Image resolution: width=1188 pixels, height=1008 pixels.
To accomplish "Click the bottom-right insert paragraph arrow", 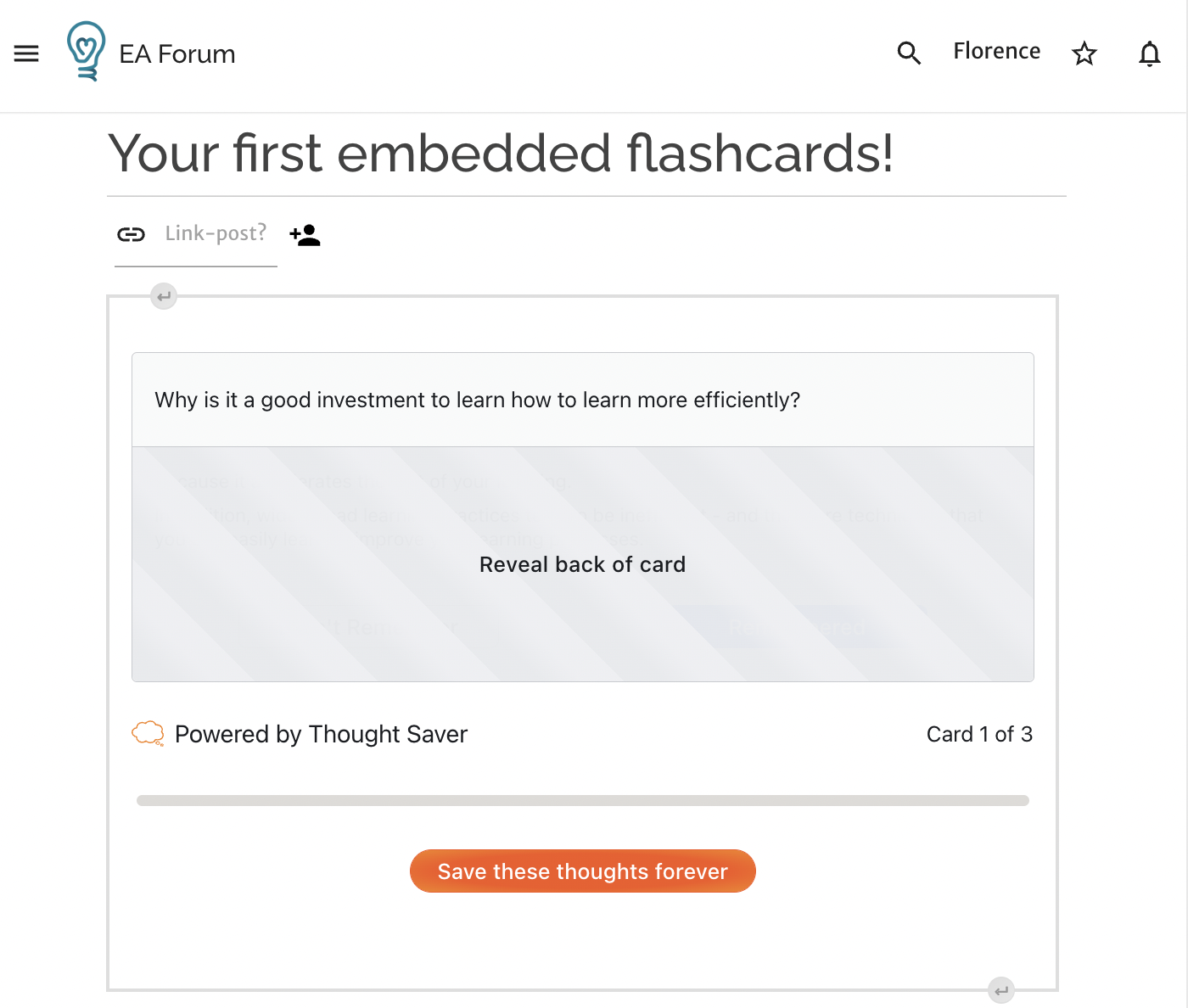I will coord(1001,990).
